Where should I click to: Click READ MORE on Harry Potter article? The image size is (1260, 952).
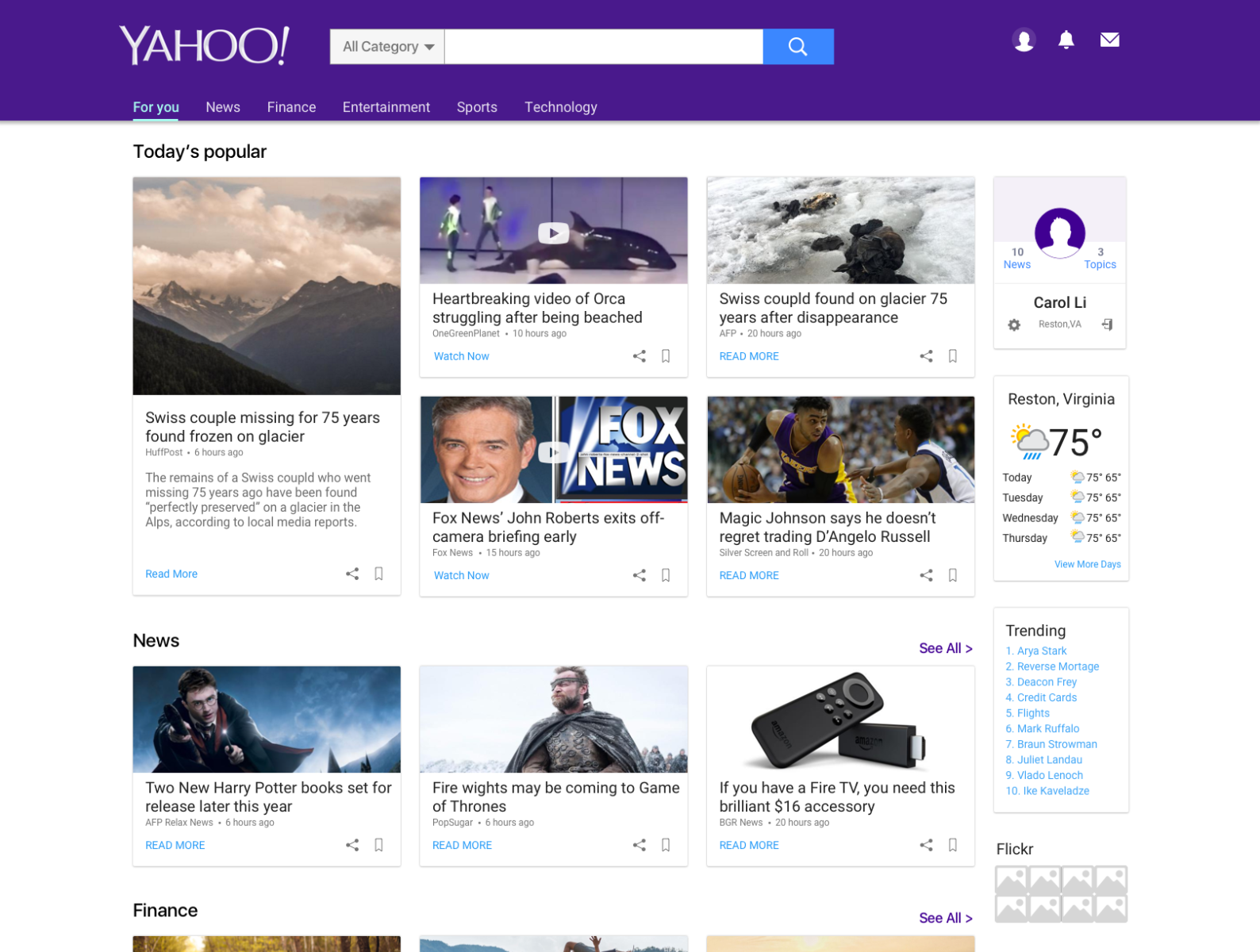click(x=175, y=845)
